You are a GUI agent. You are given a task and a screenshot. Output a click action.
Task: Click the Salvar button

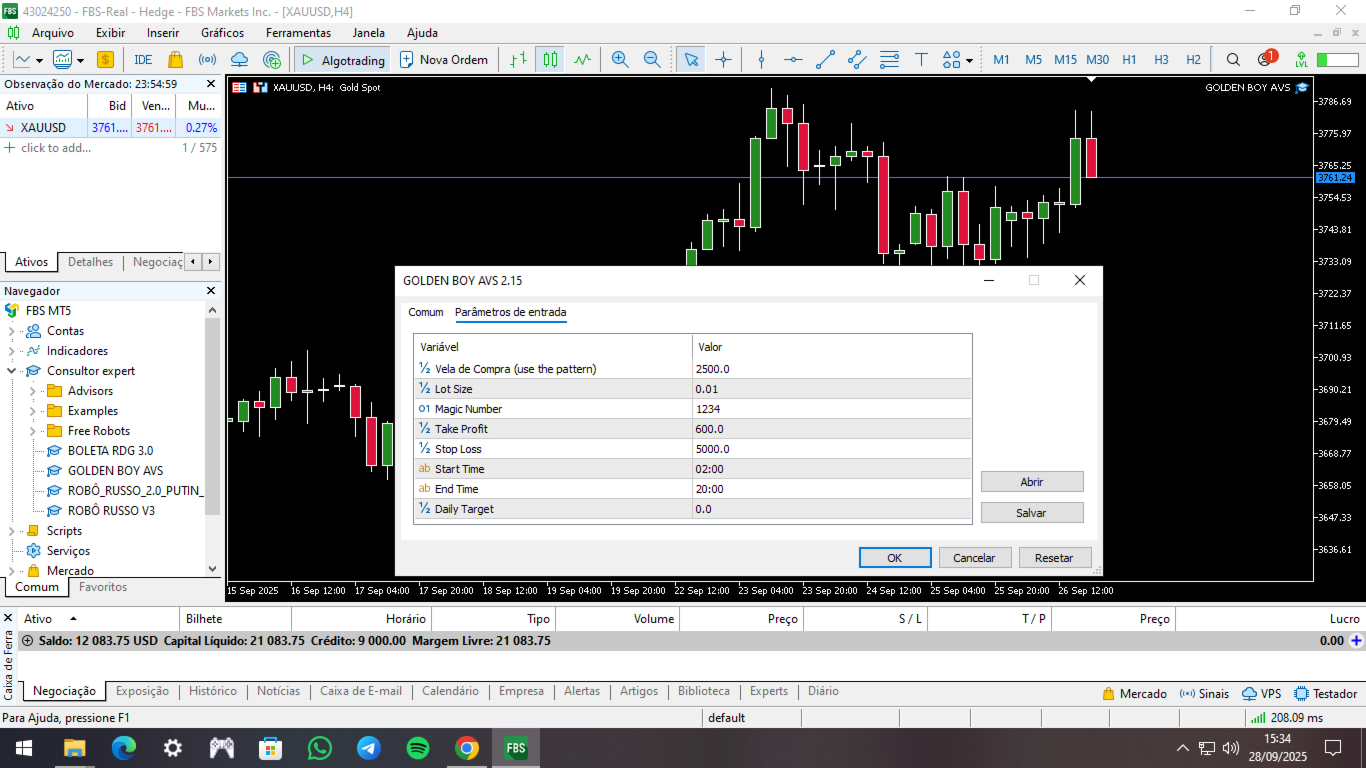coord(1032,513)
